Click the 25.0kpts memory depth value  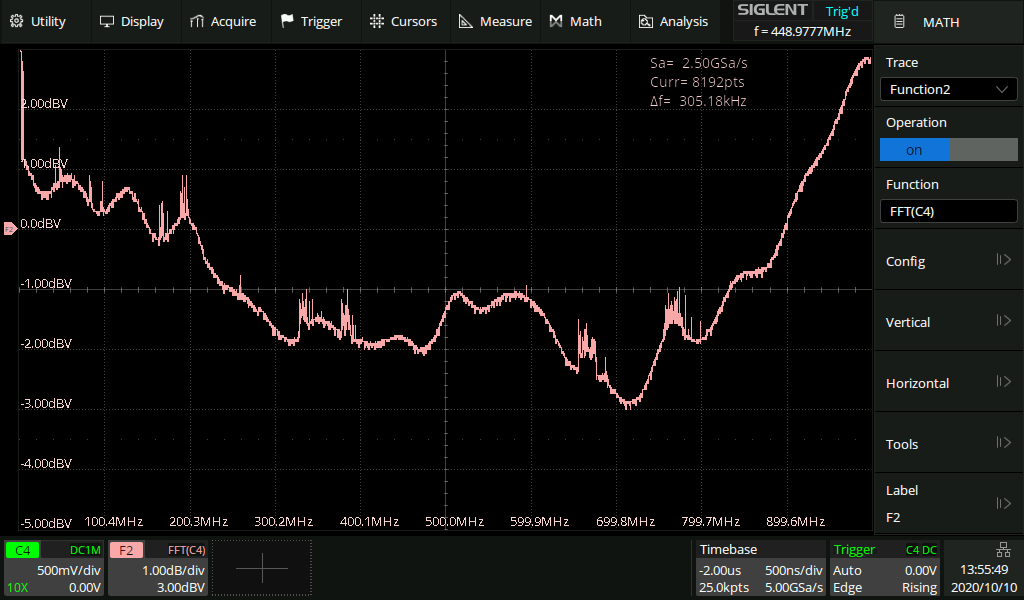pyautogui.click(x=724, y=588)
